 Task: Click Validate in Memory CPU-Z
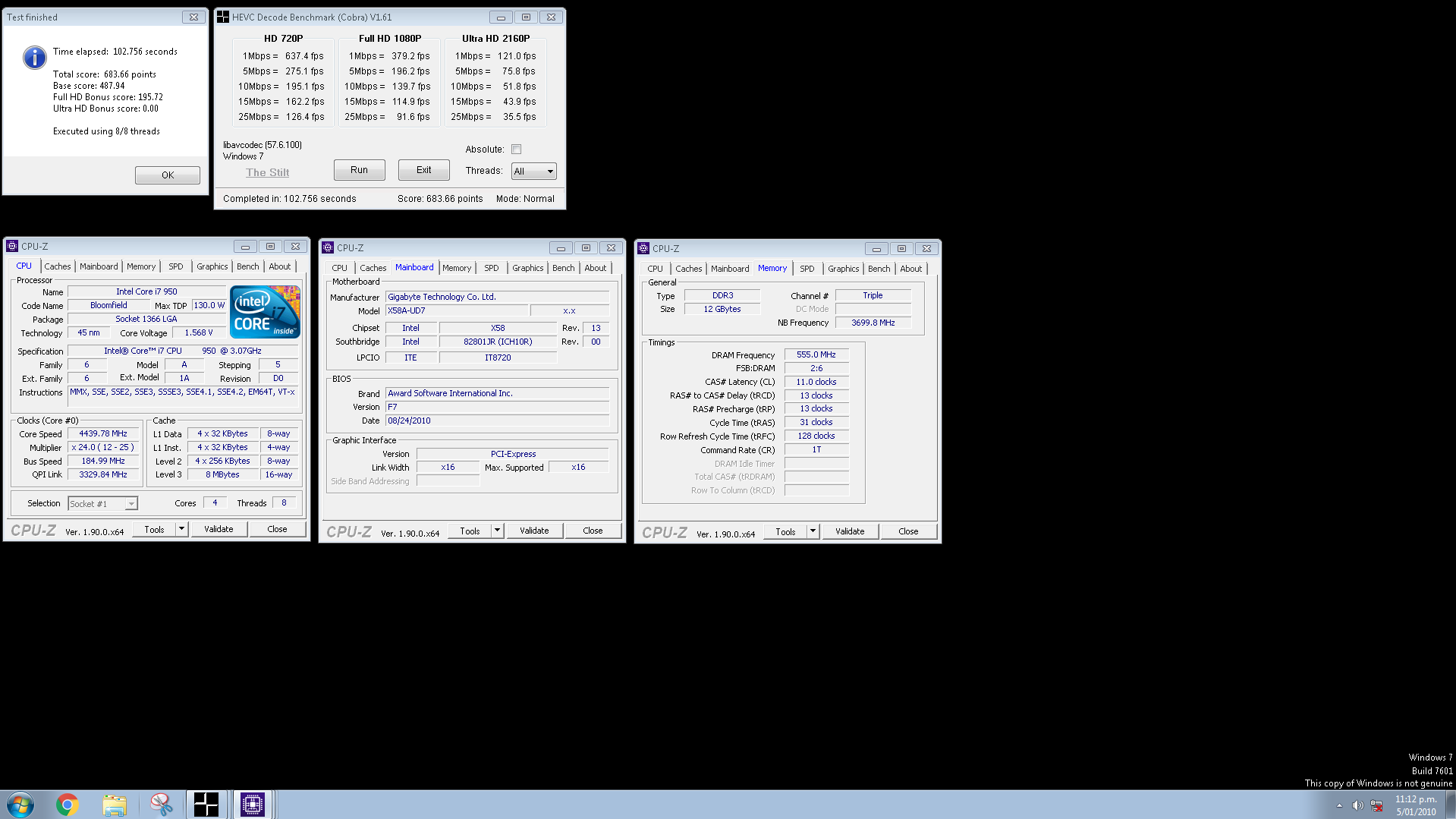[850, 531]
